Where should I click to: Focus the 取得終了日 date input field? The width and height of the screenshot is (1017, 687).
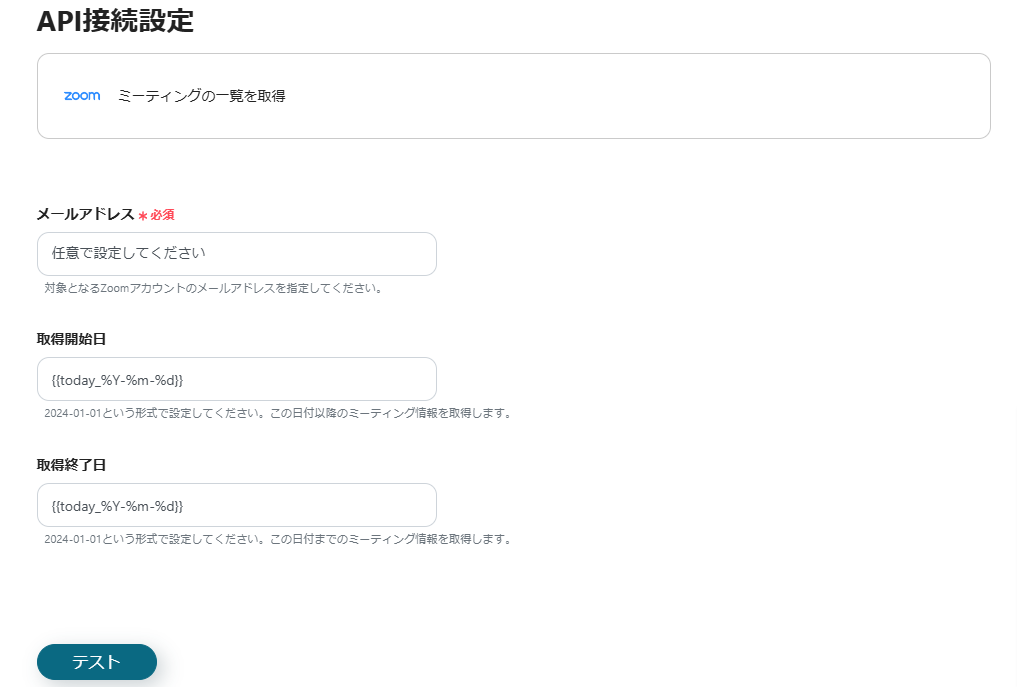tap(237, 505)
